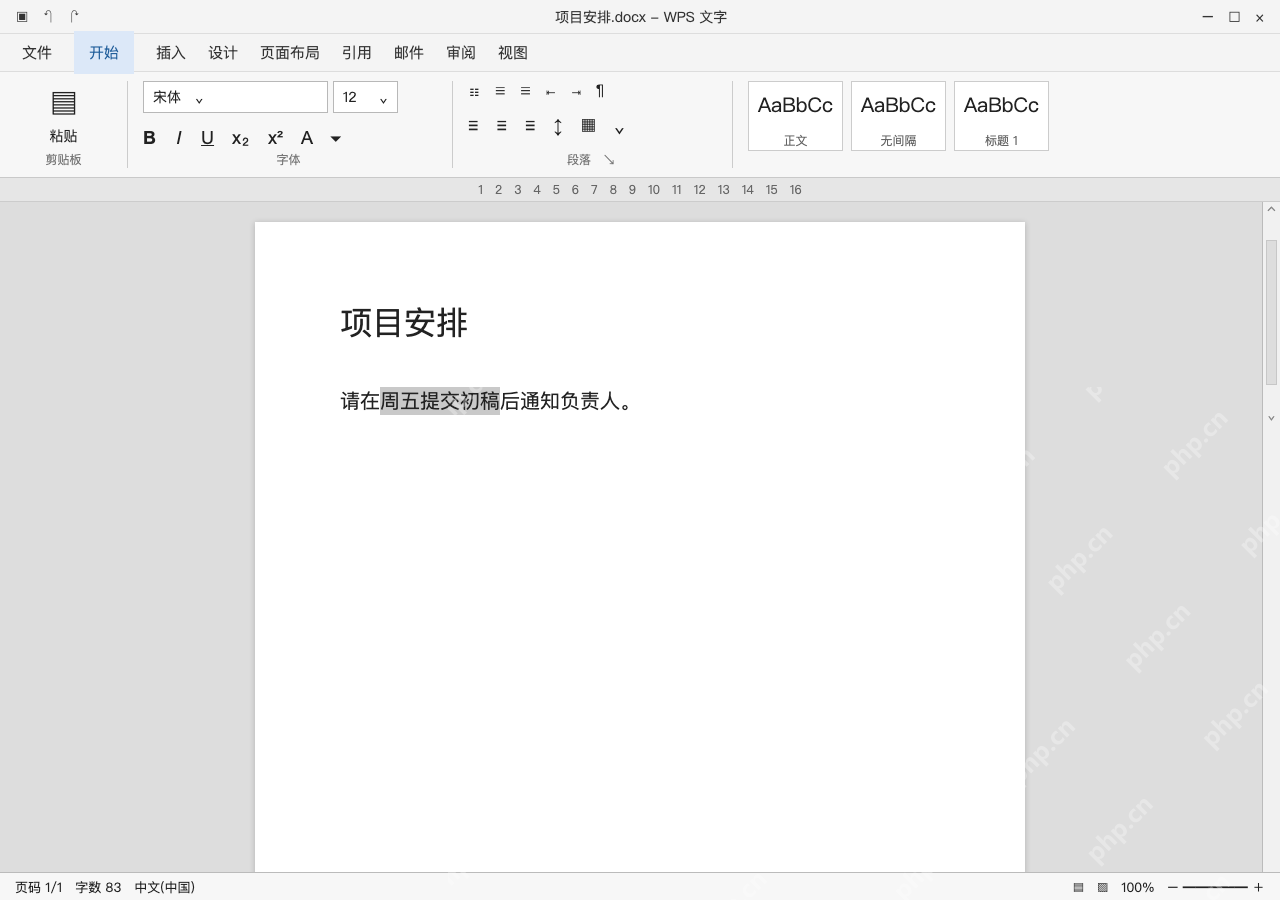The image size is (1280, 900).
Task: Click the scrollbar up arrow
Action: (x=1271, y=209)
